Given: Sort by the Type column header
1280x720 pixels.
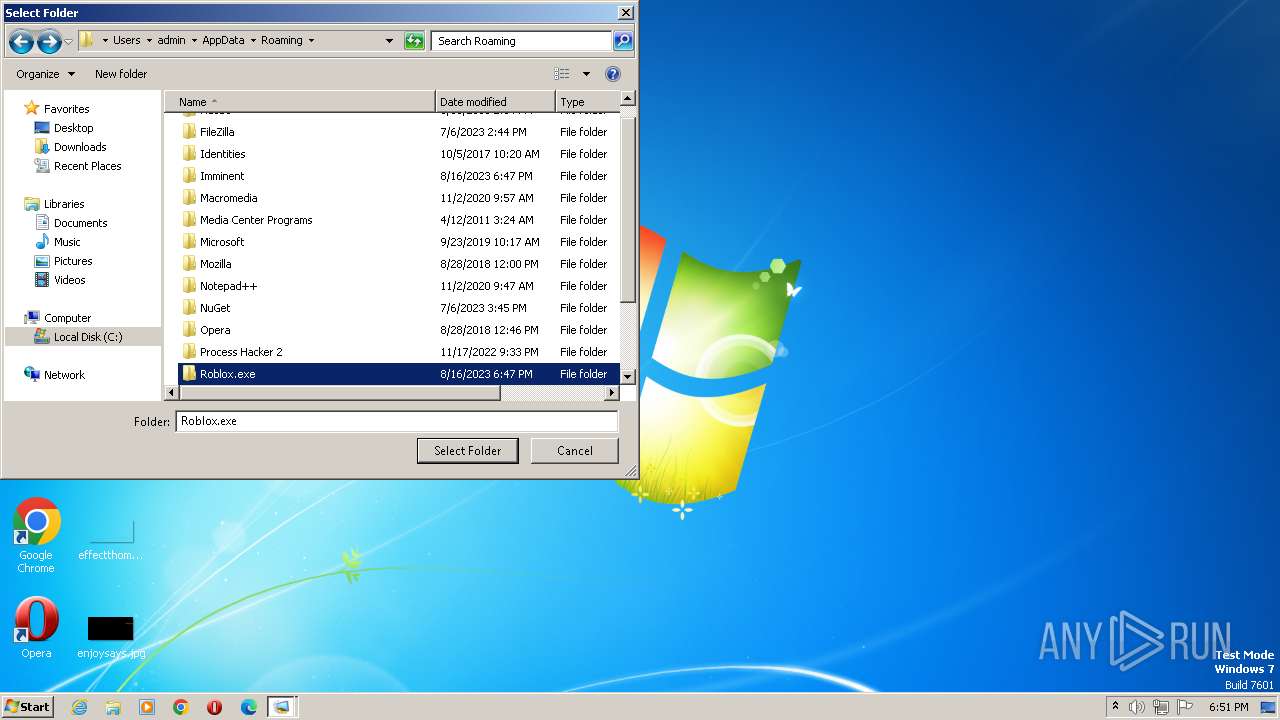Looking at the screenshot, I should coord(587,102).
